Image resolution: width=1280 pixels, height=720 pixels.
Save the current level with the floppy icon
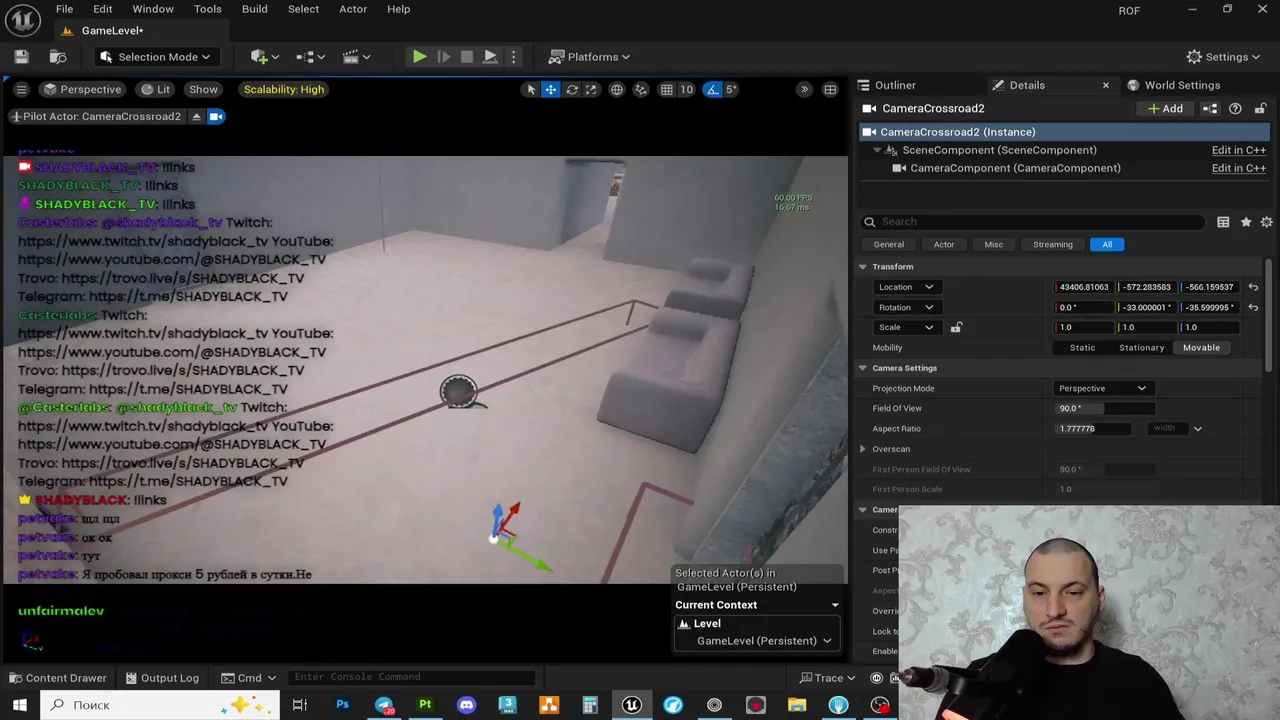click(x=21, y=57)
